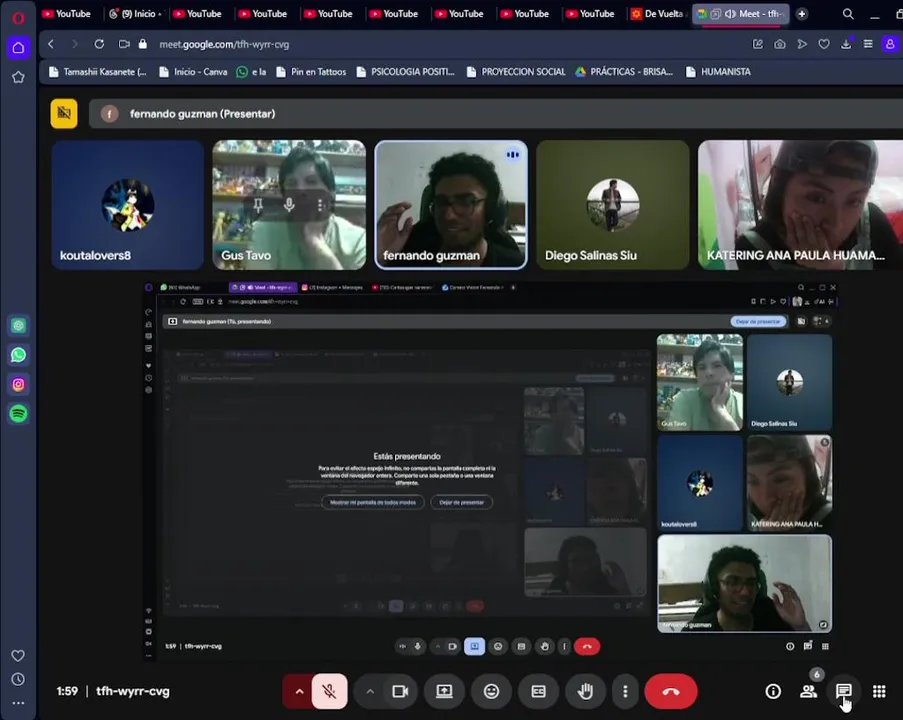
Task: Open the profile account icon
Action: [x=890, y=44]
